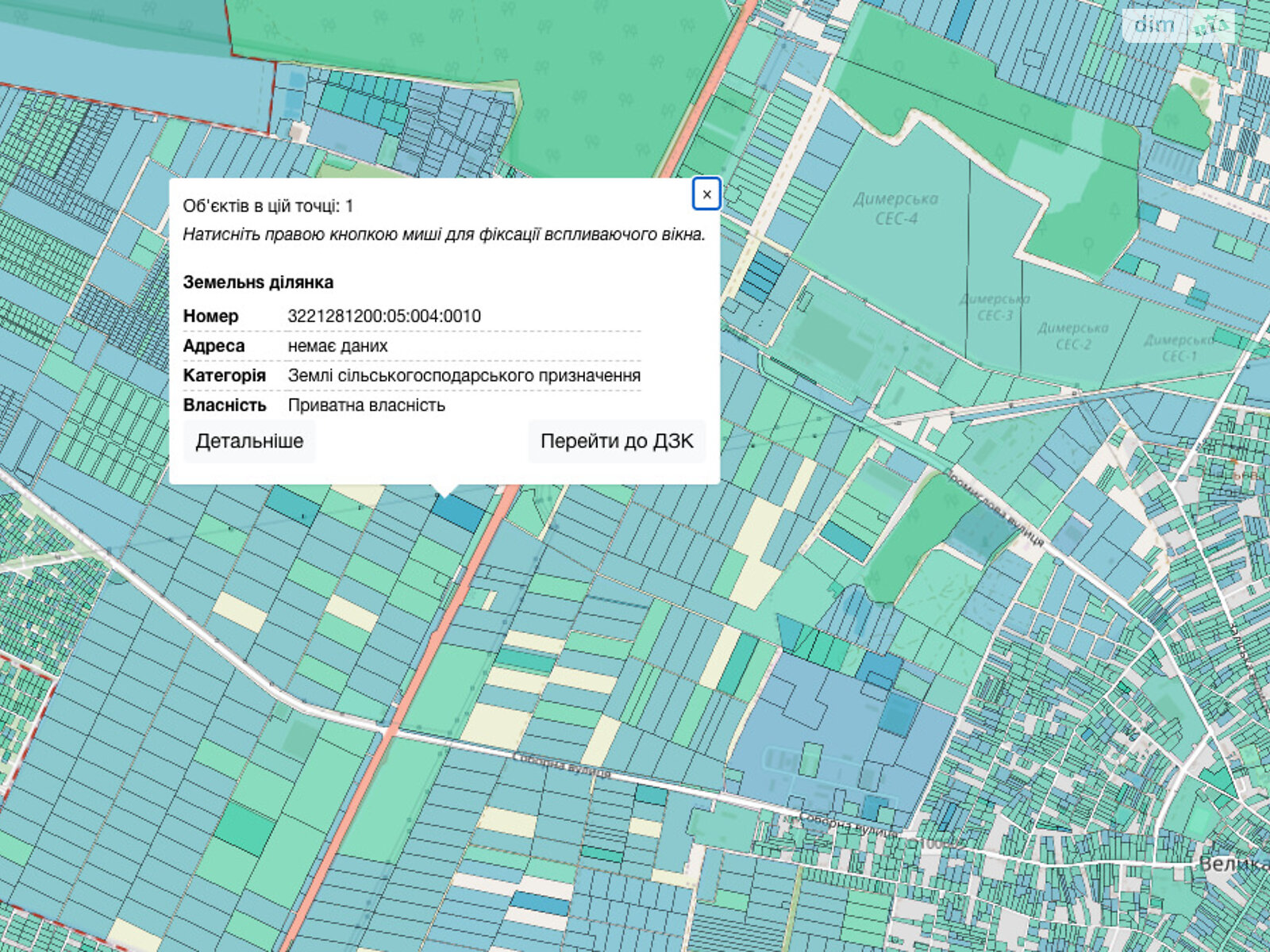Click the italic right-click hint text in popup
This screenshot has width=1270, height=952.
[x=444, y=235]
